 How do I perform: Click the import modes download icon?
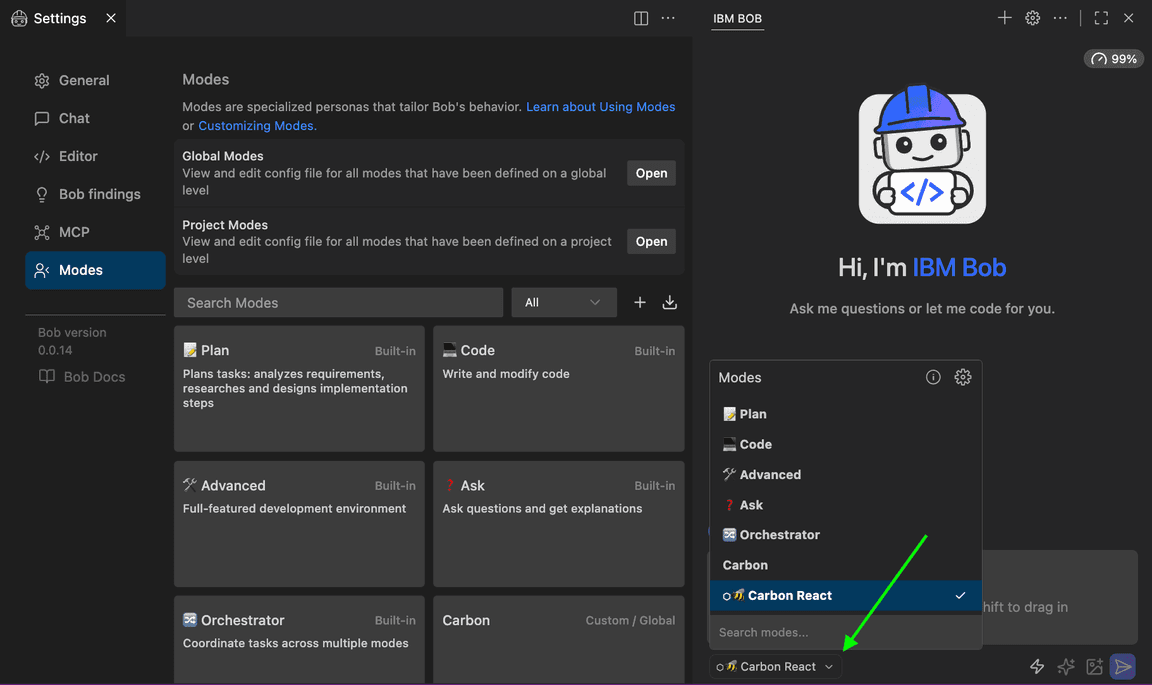(669, 301)
